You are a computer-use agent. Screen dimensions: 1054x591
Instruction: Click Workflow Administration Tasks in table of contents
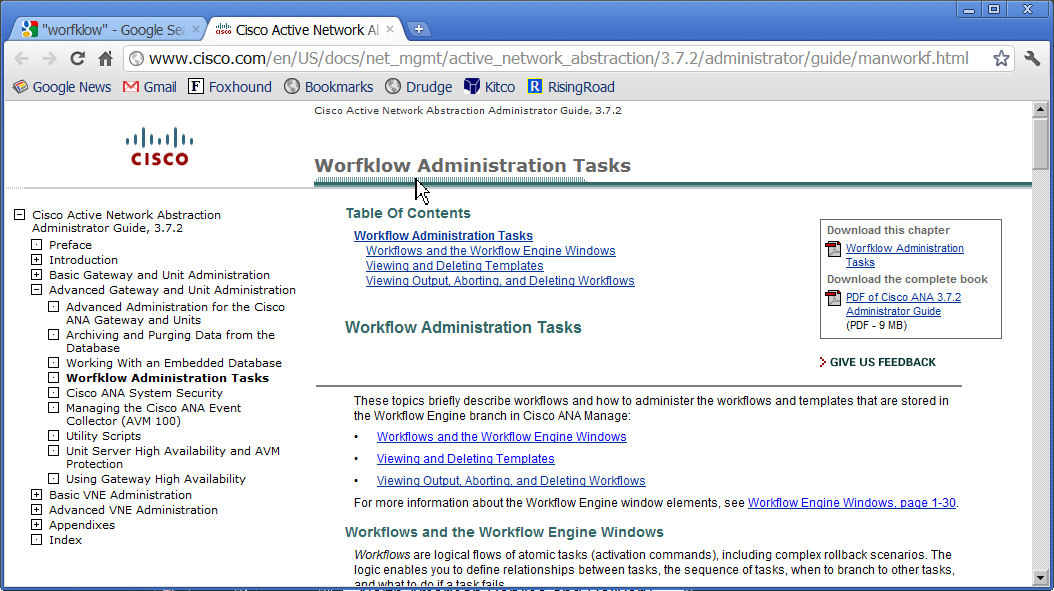pos(443,236)
